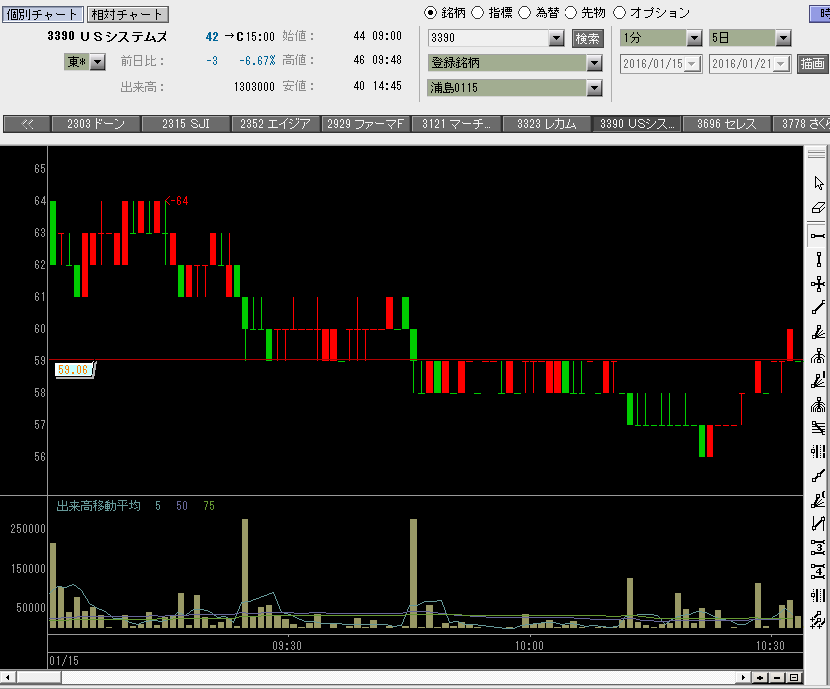The height and width of the screenshot is (689, 830).
Task: Click the square reset-view button beside minus
Action: [794, 678]
